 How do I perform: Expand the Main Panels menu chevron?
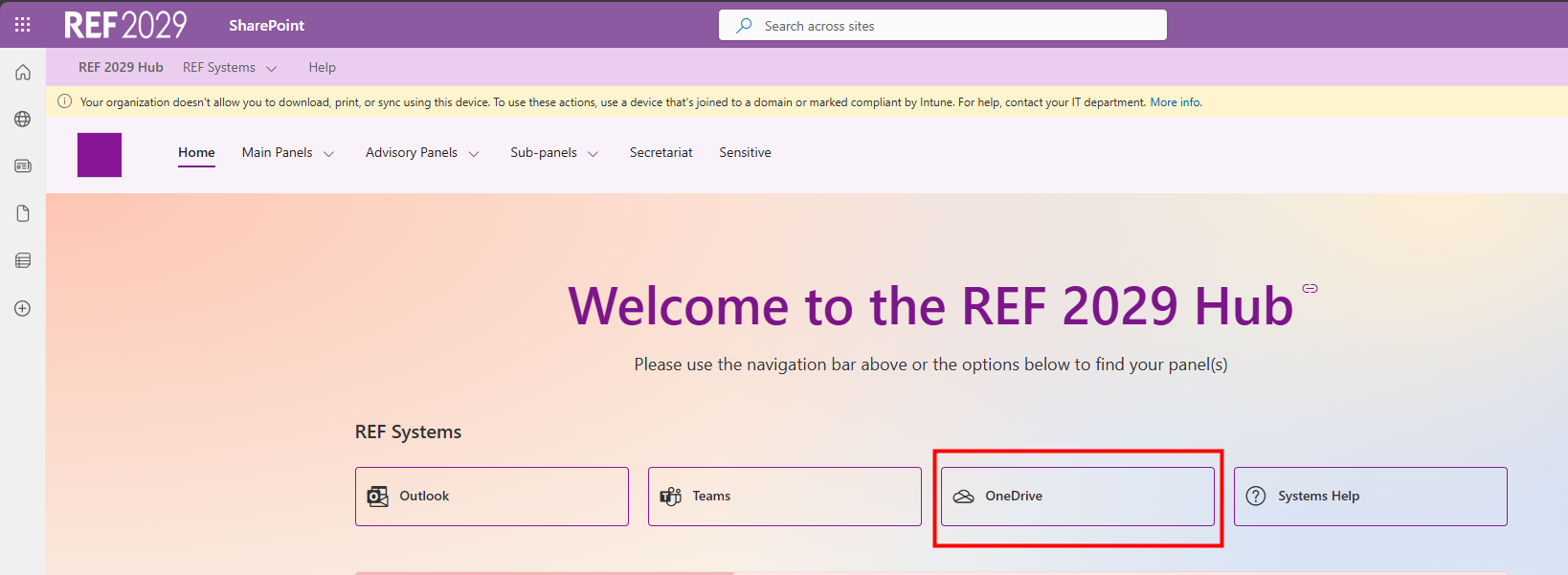pyautogui.click(x=328, y=154)
